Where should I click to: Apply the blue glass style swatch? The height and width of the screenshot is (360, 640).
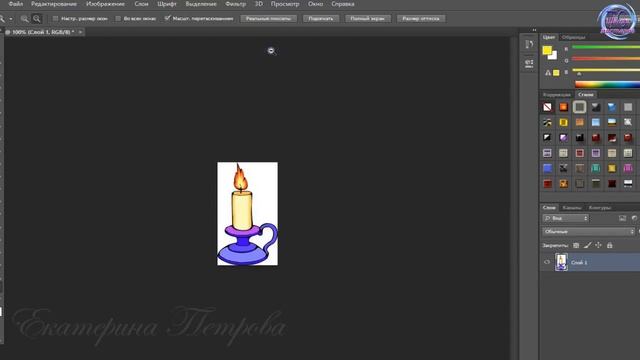click(611, 107)
